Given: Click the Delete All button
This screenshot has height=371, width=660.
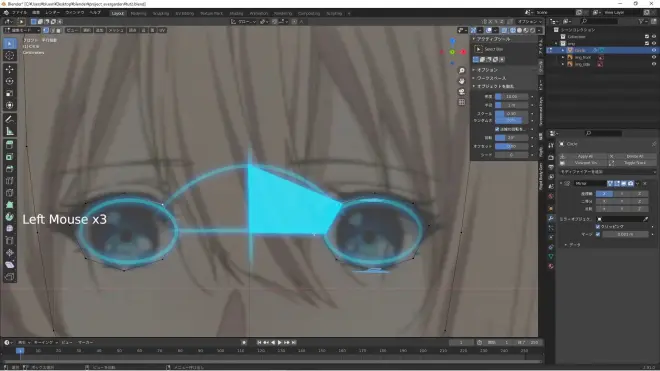Looking at the screenshot, I should click(x=634, y=156).
